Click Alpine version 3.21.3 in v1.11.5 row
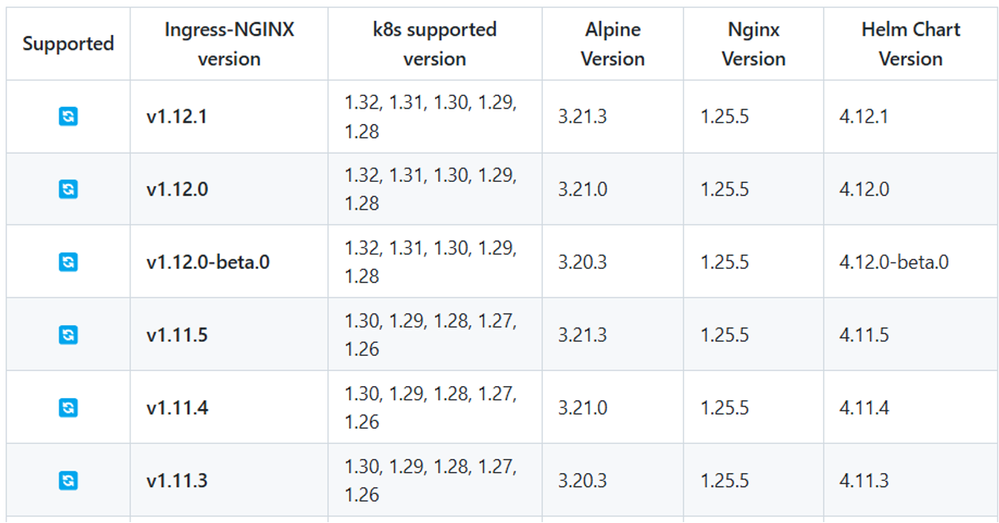The height and width of the screenshot is (523, 999). pos(582,335)
